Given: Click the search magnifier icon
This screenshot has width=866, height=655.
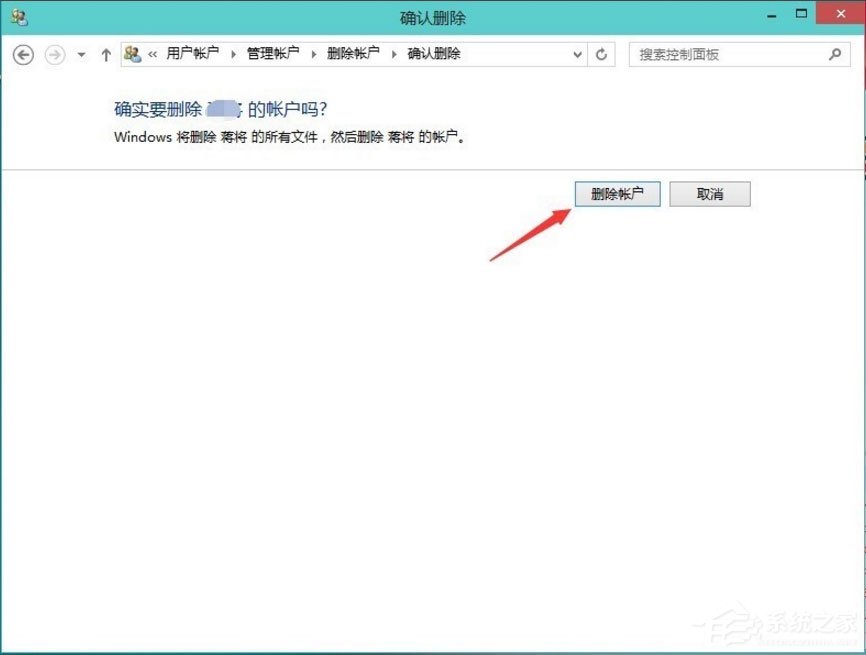Looking at the screenshot, I should [834, 55].
